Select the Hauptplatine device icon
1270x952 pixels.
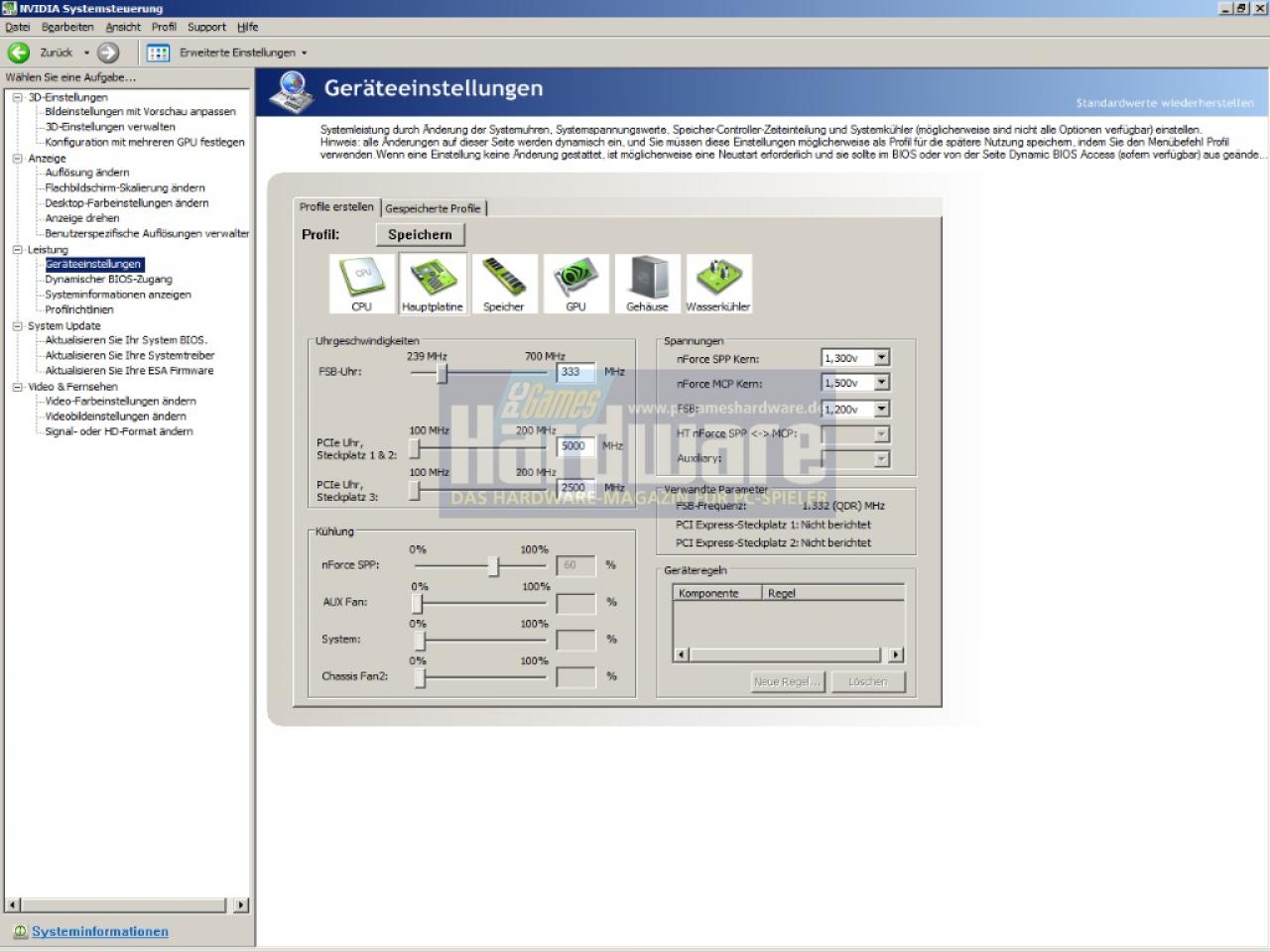click(433, 284)
